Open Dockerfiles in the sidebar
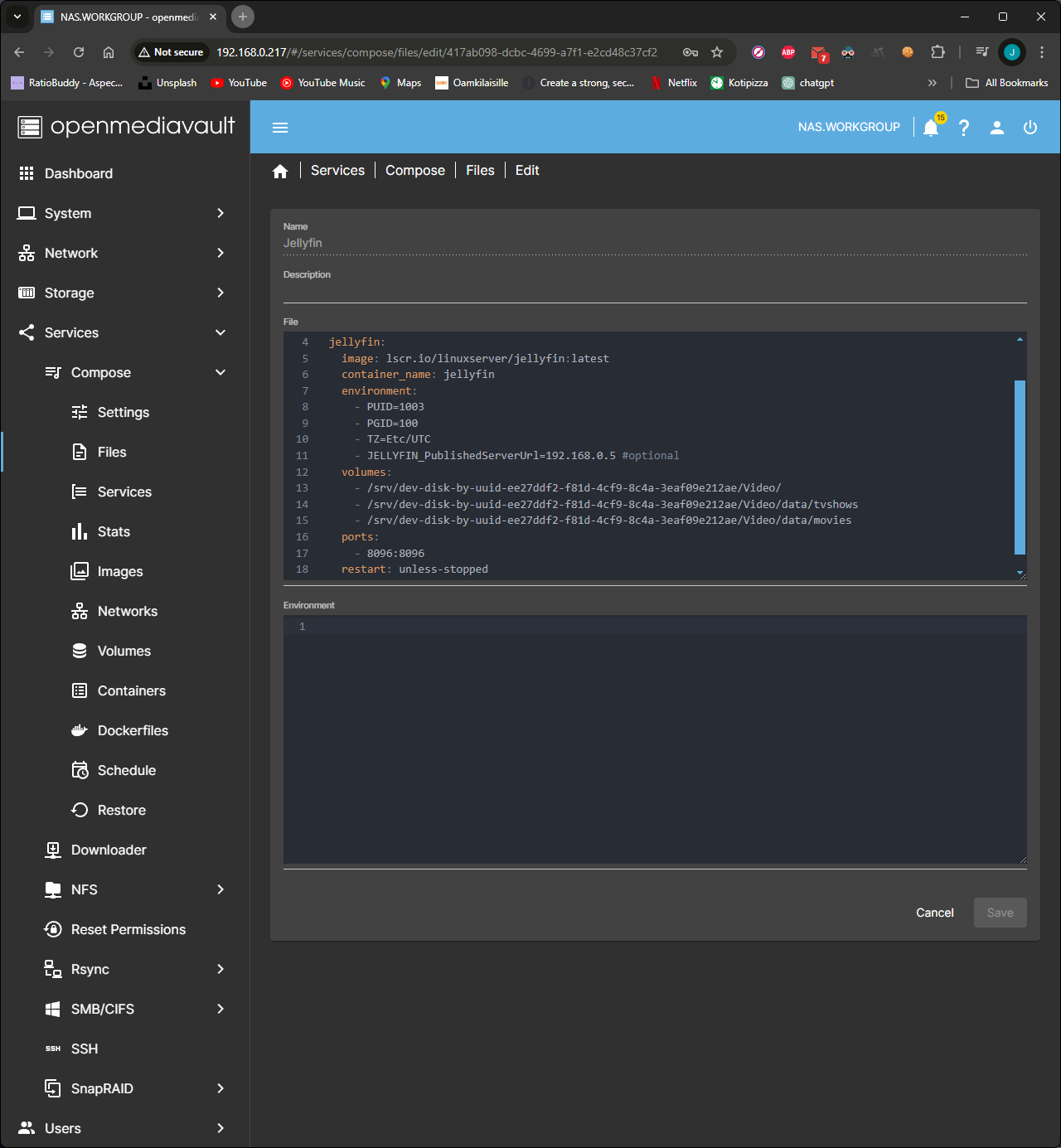 133,730
